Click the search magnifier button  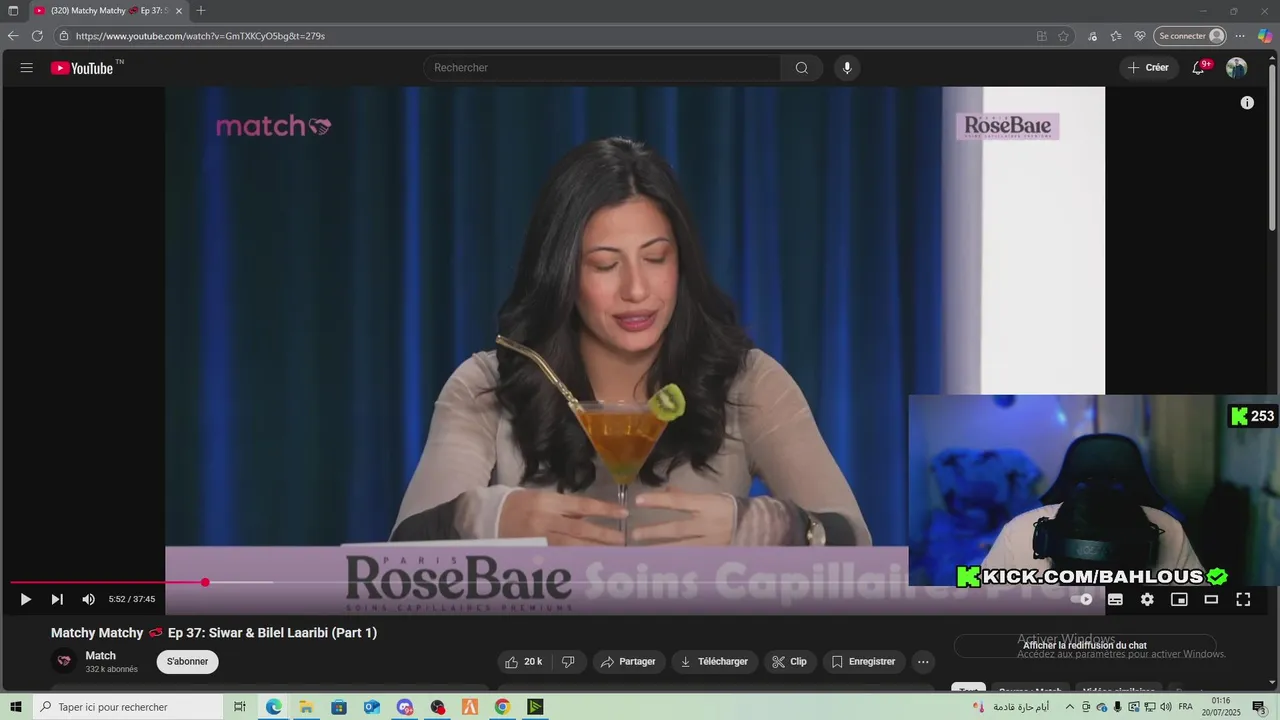(802, 68)
